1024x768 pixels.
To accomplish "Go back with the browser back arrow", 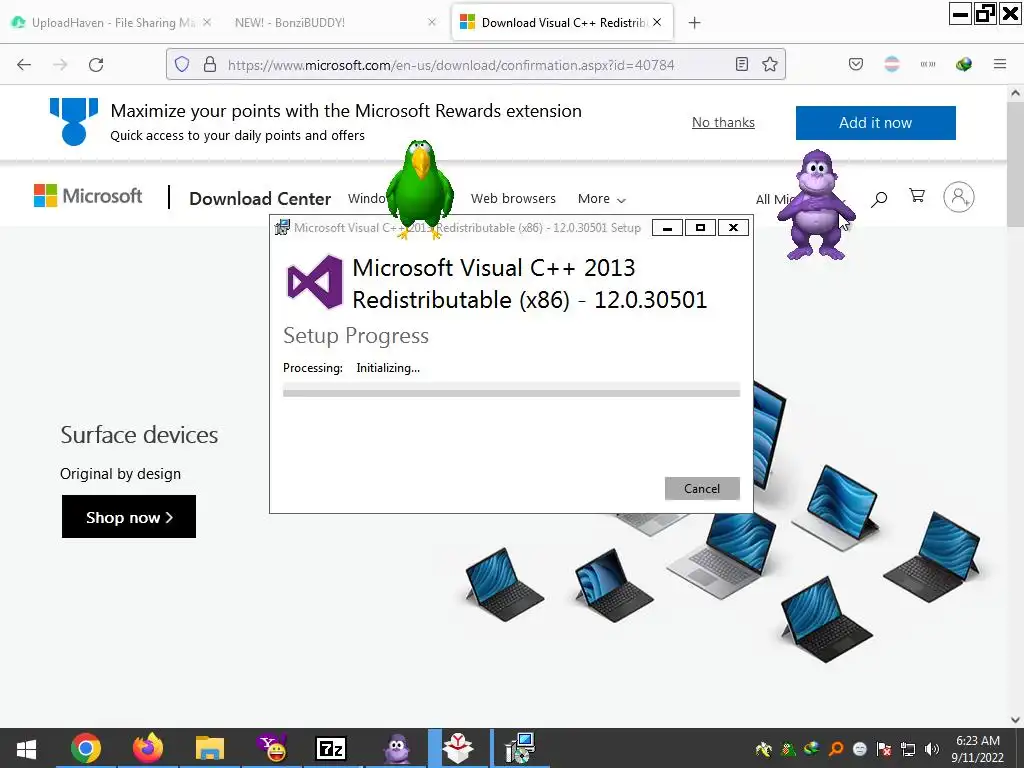I will [24, 65].
